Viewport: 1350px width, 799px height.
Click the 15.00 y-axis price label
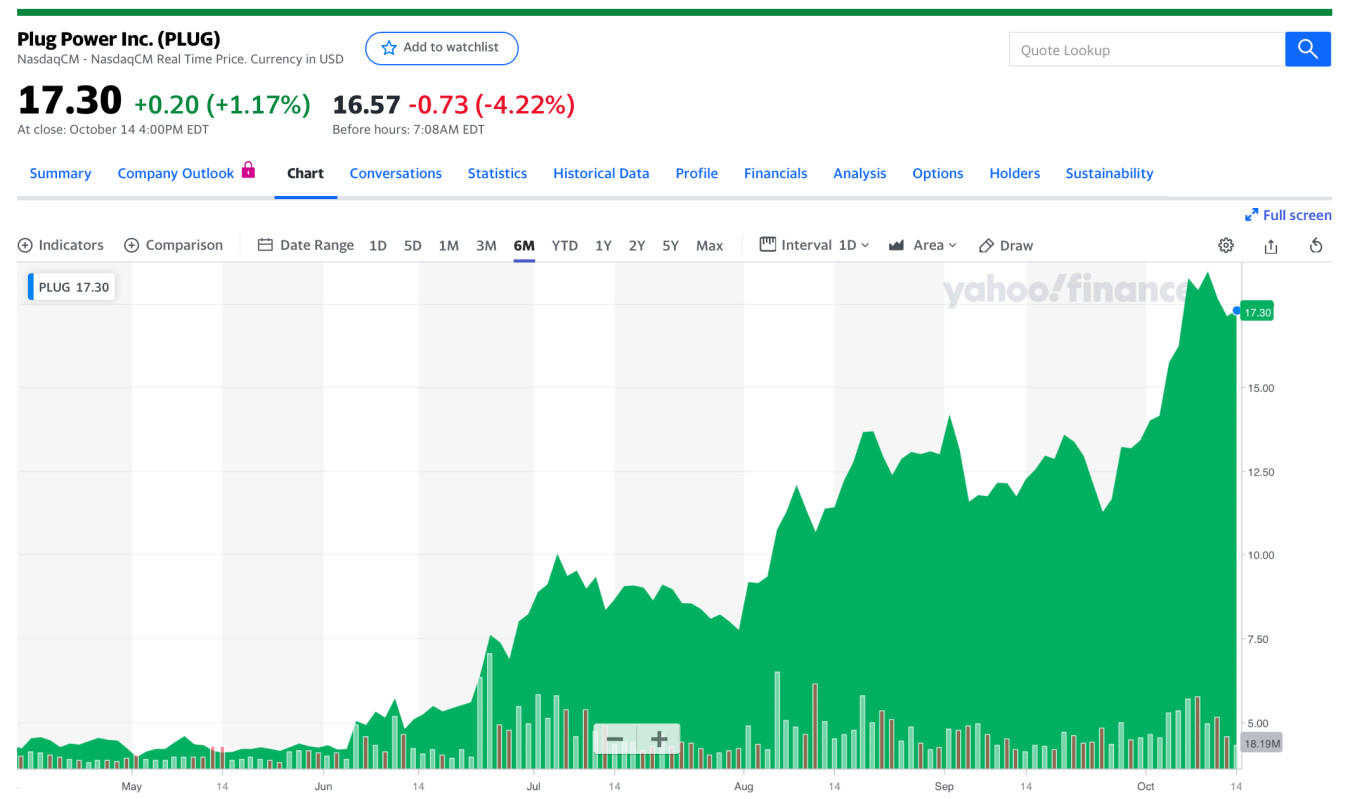(1262, 388)
